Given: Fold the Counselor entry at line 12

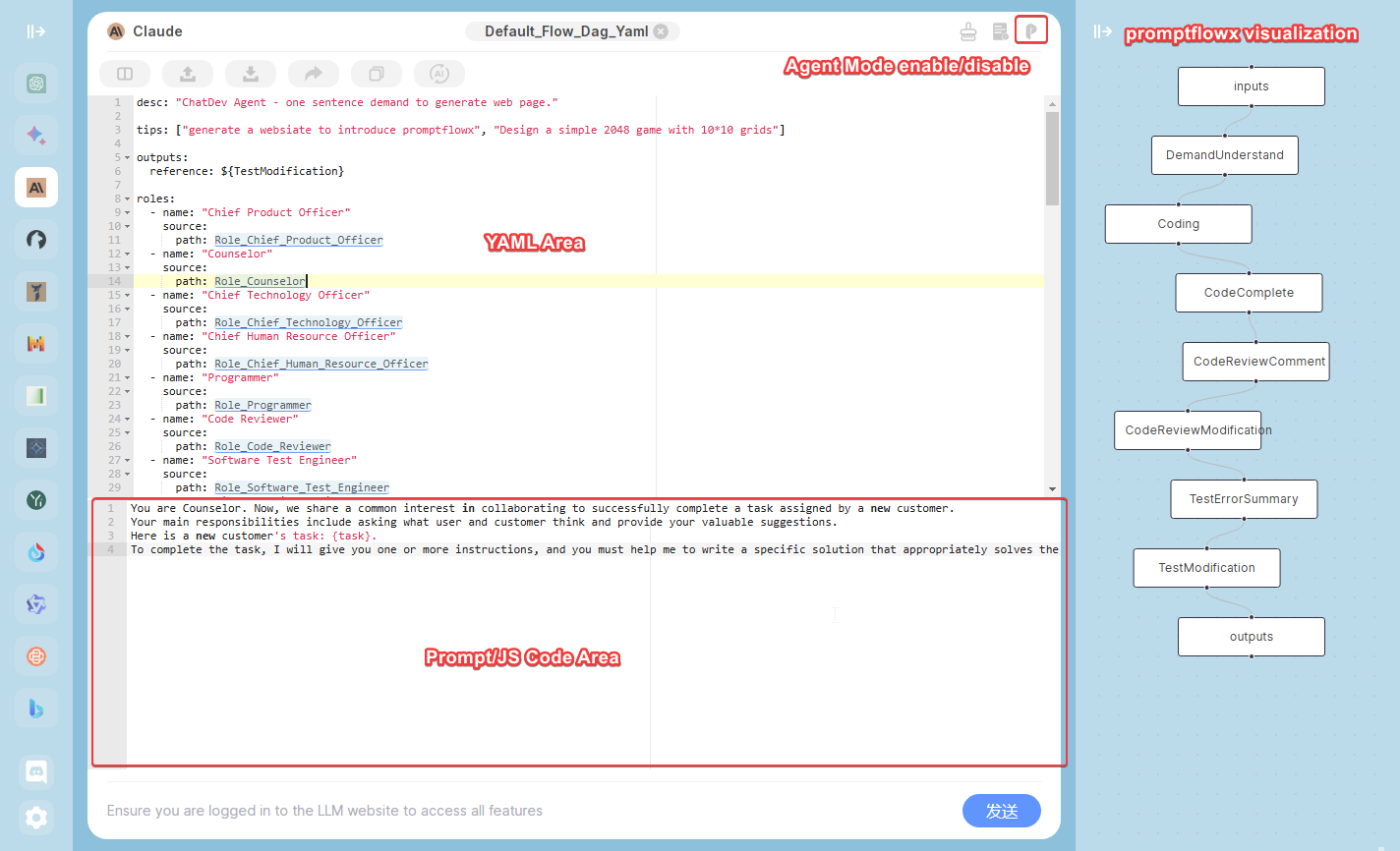Looking at the screenshot, I should tap(127, 255).
